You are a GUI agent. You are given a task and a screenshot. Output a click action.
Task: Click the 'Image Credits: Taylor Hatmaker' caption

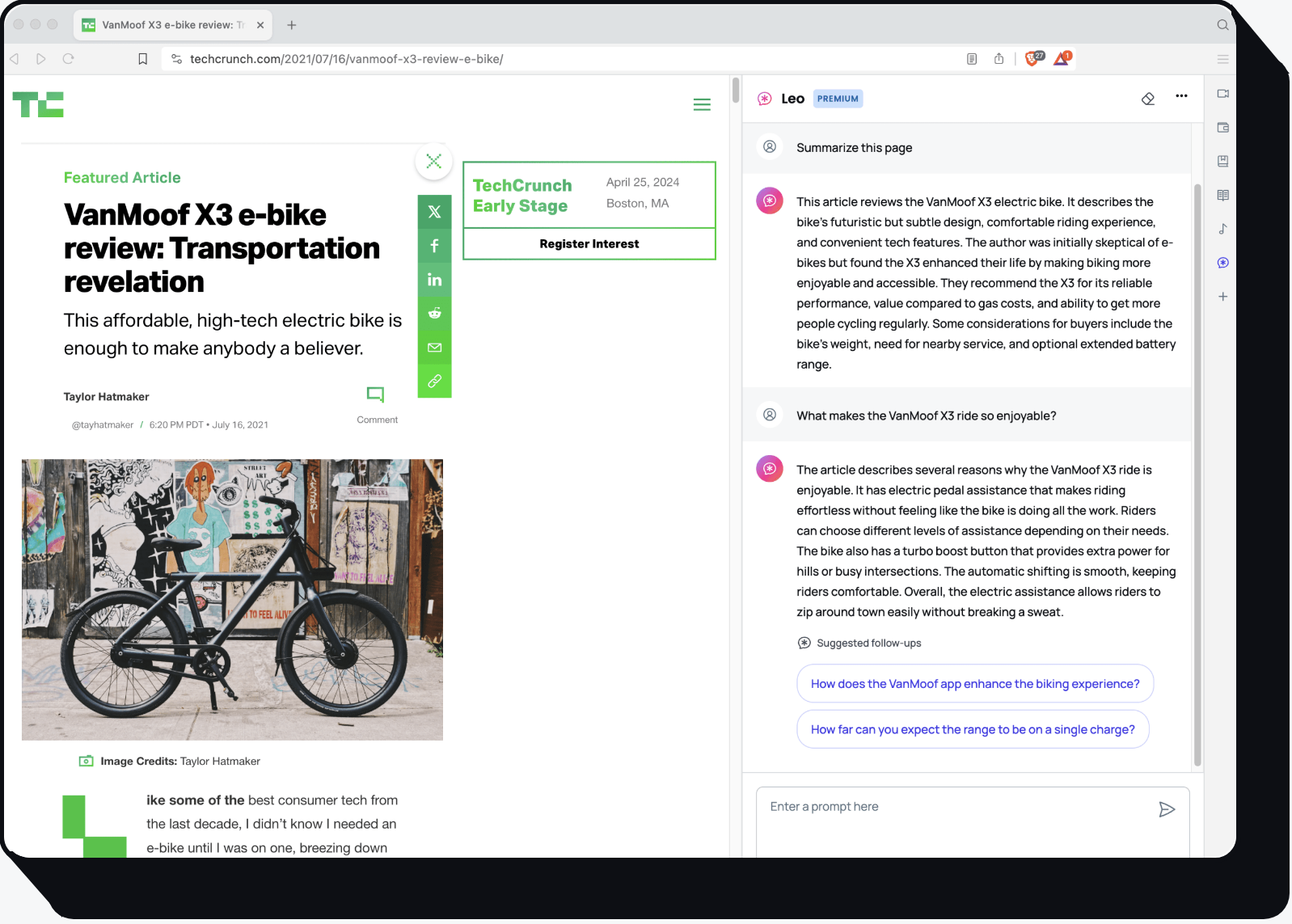tap(179, 762)
